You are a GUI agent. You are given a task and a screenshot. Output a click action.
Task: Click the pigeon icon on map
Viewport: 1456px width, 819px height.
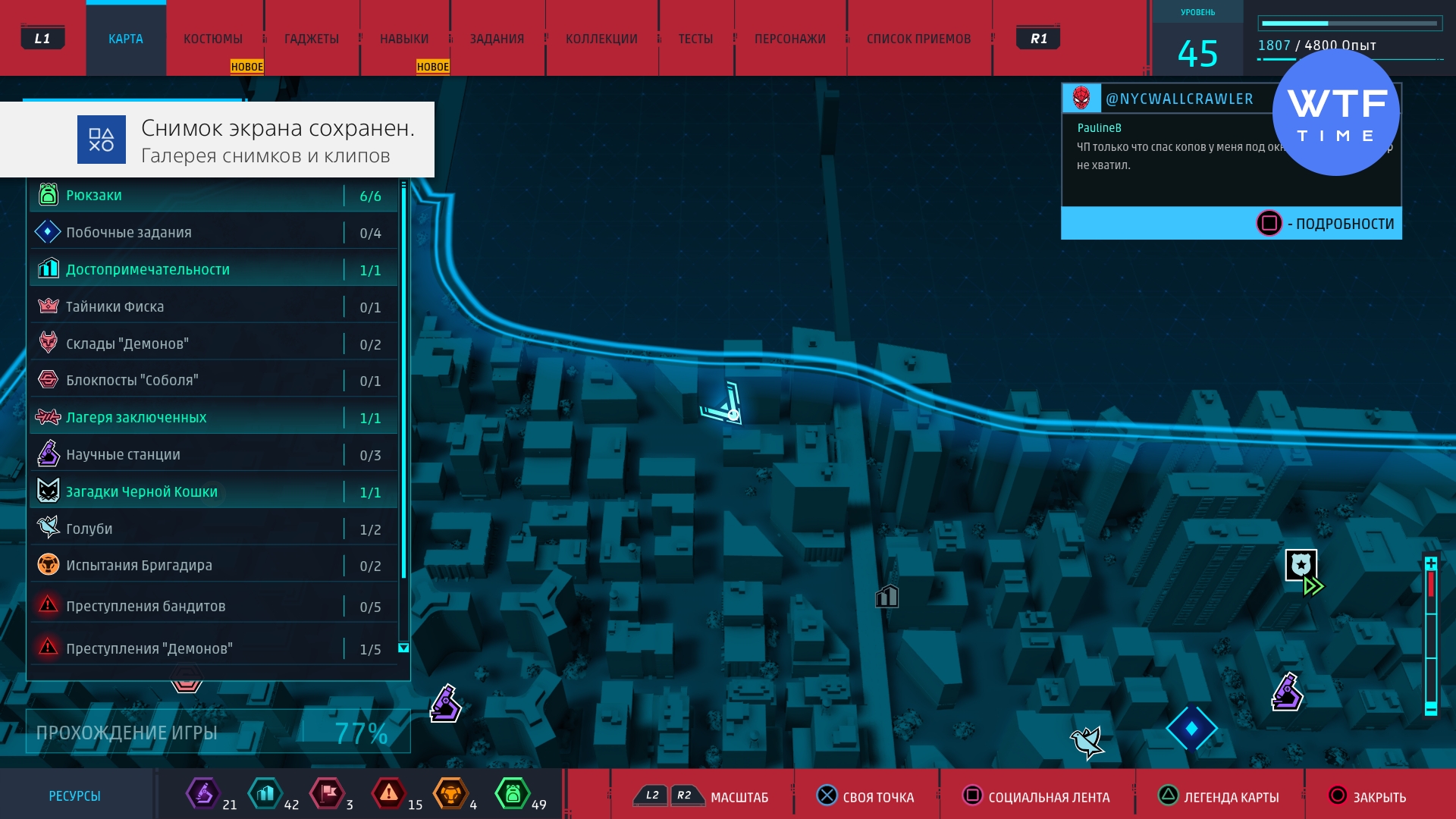pyautogui.click(x=1086, y=742)
